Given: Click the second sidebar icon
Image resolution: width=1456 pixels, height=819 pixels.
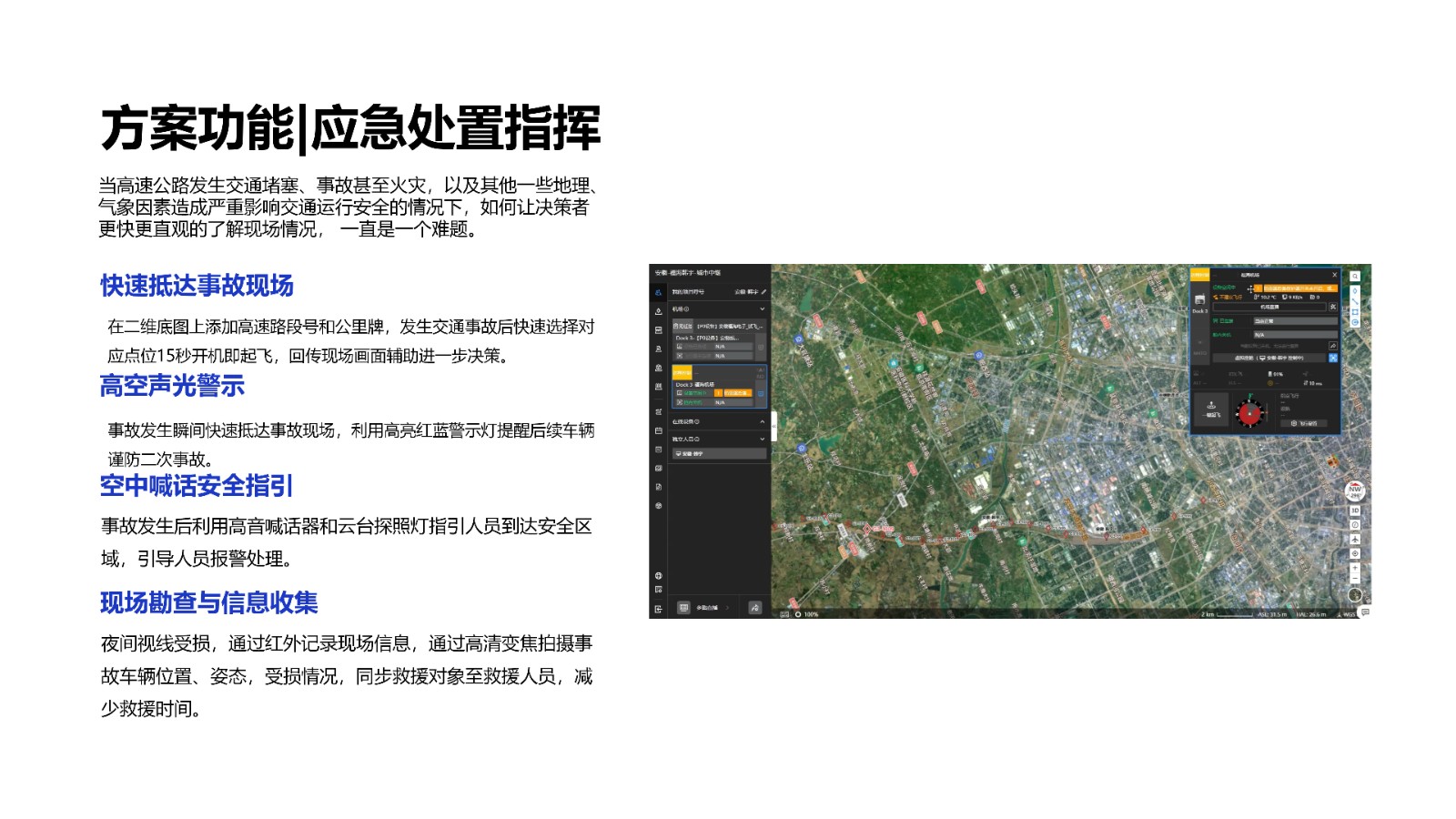Looking at the screenshot, I should point(658,311).
